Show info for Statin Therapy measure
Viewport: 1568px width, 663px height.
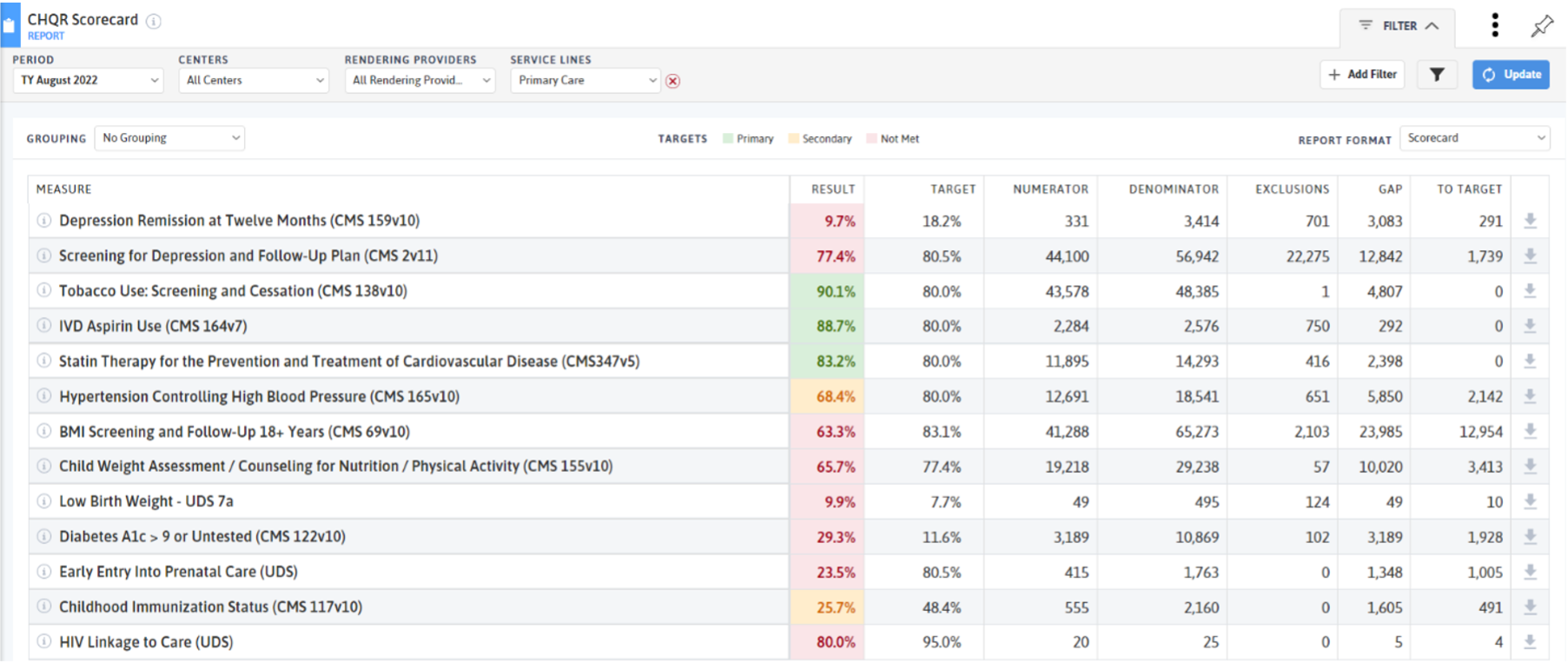coord(44,361)
